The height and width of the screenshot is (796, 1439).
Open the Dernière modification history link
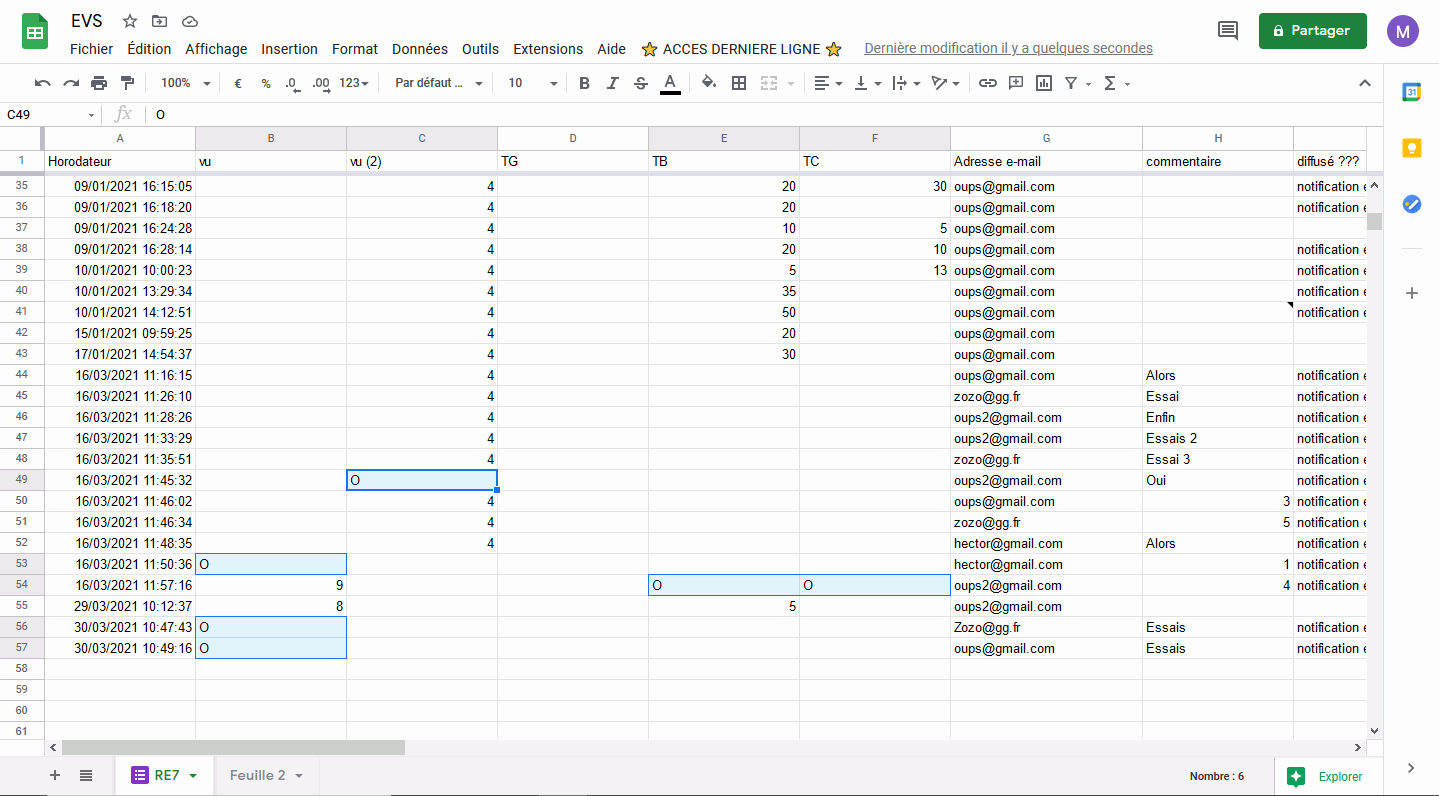pyautogui.click(x=1008, y=49)
